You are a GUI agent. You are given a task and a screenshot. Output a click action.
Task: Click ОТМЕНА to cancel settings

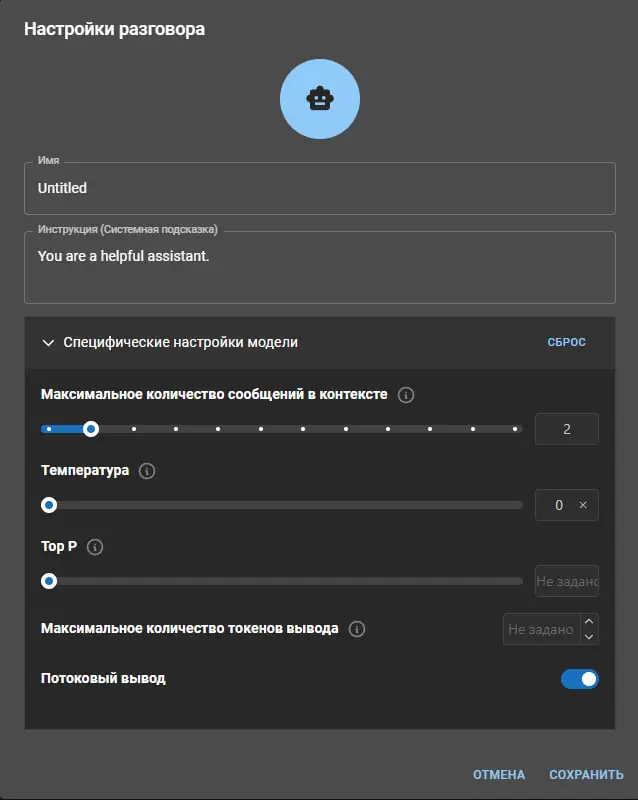[499, 775]
